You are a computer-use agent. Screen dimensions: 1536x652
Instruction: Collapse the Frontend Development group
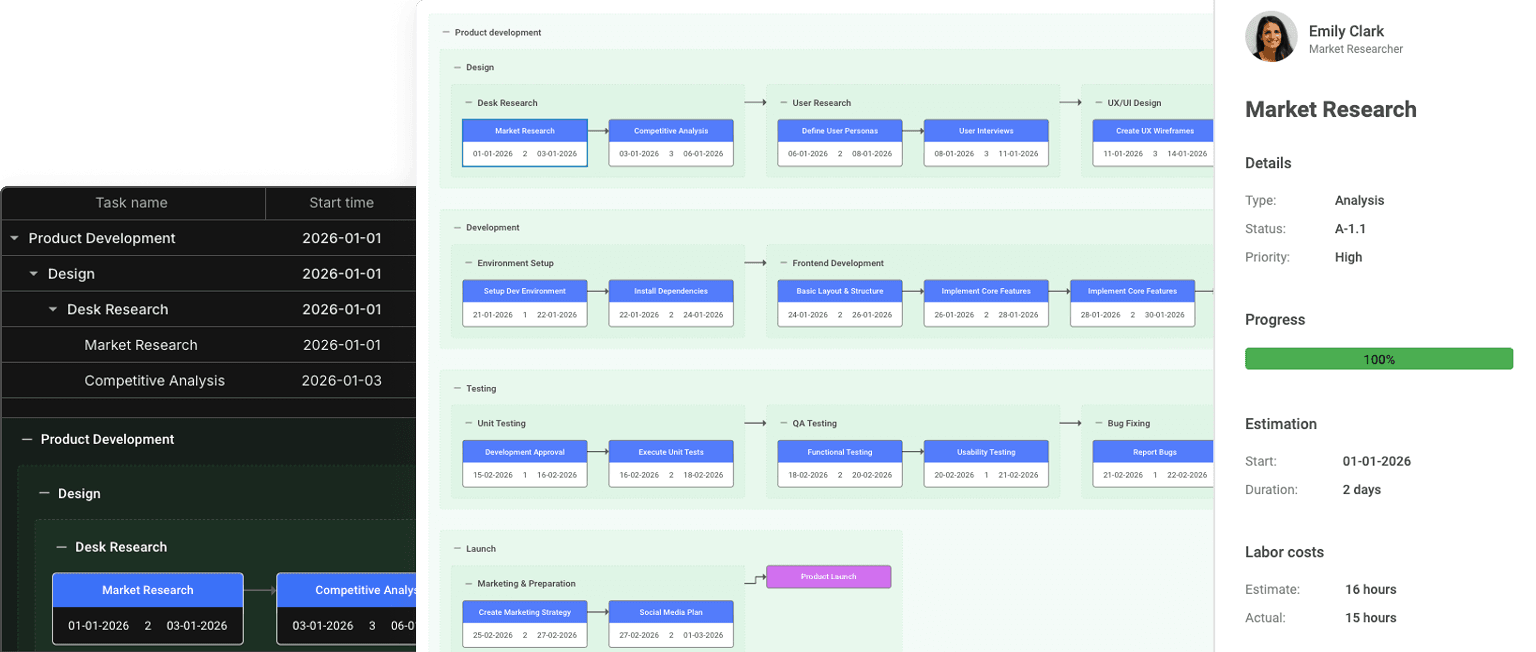(x=783, y=263)
